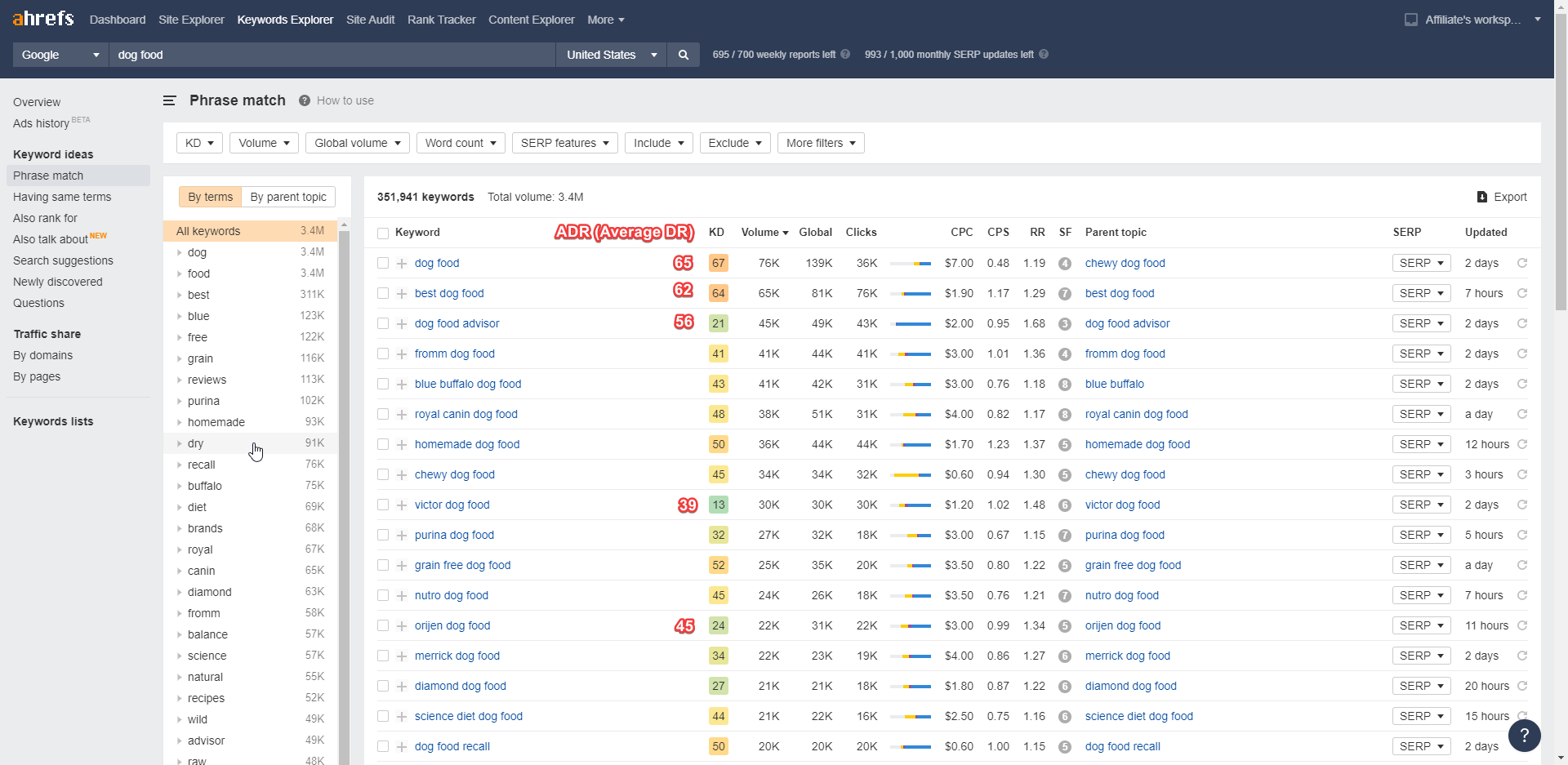Click the workspace icon in the top bar
Screen dimensions: 1568x765
pyautogui.click(x=1411, y=20)
